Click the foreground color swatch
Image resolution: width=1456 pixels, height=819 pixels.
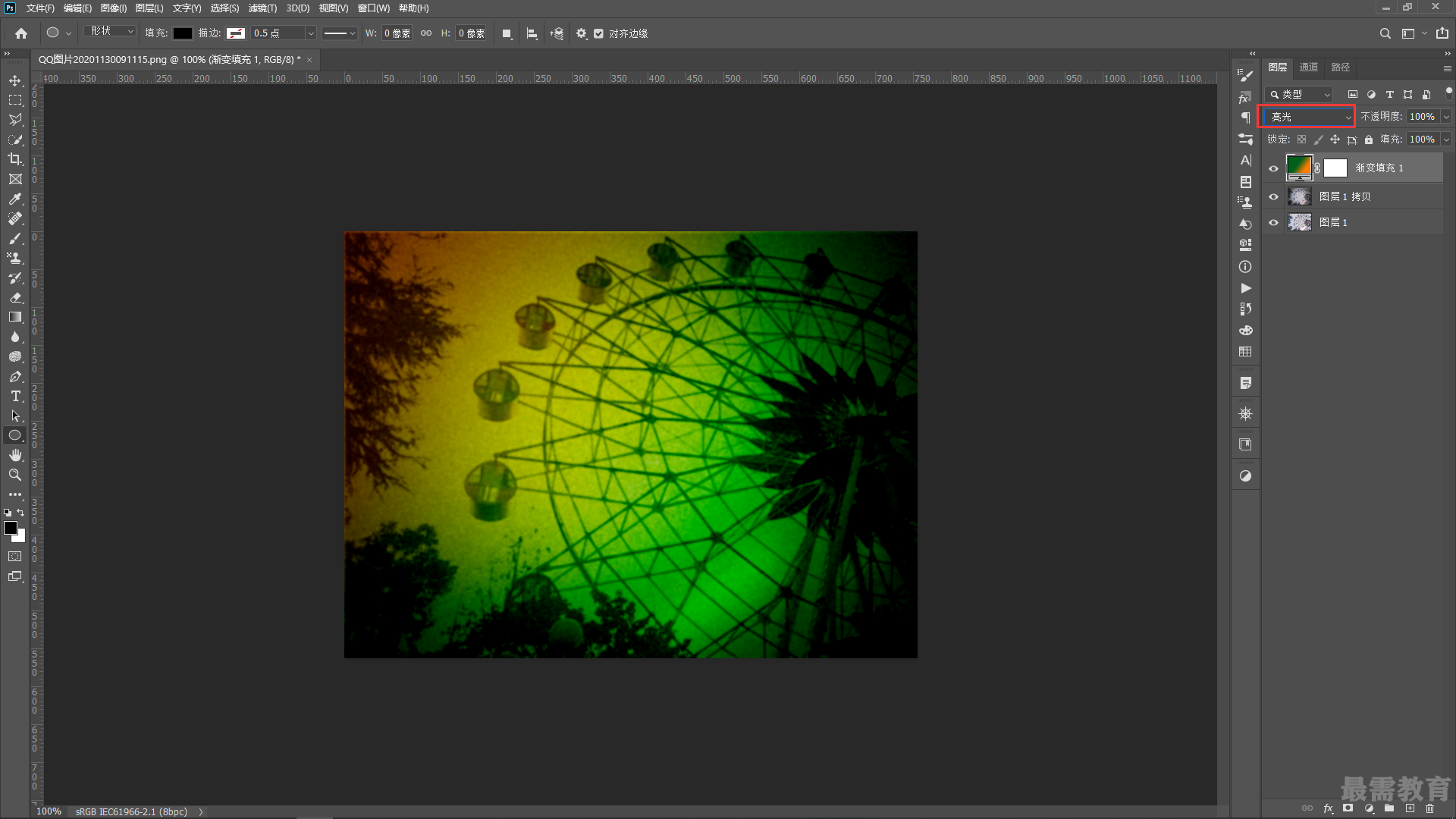point(11,528)
